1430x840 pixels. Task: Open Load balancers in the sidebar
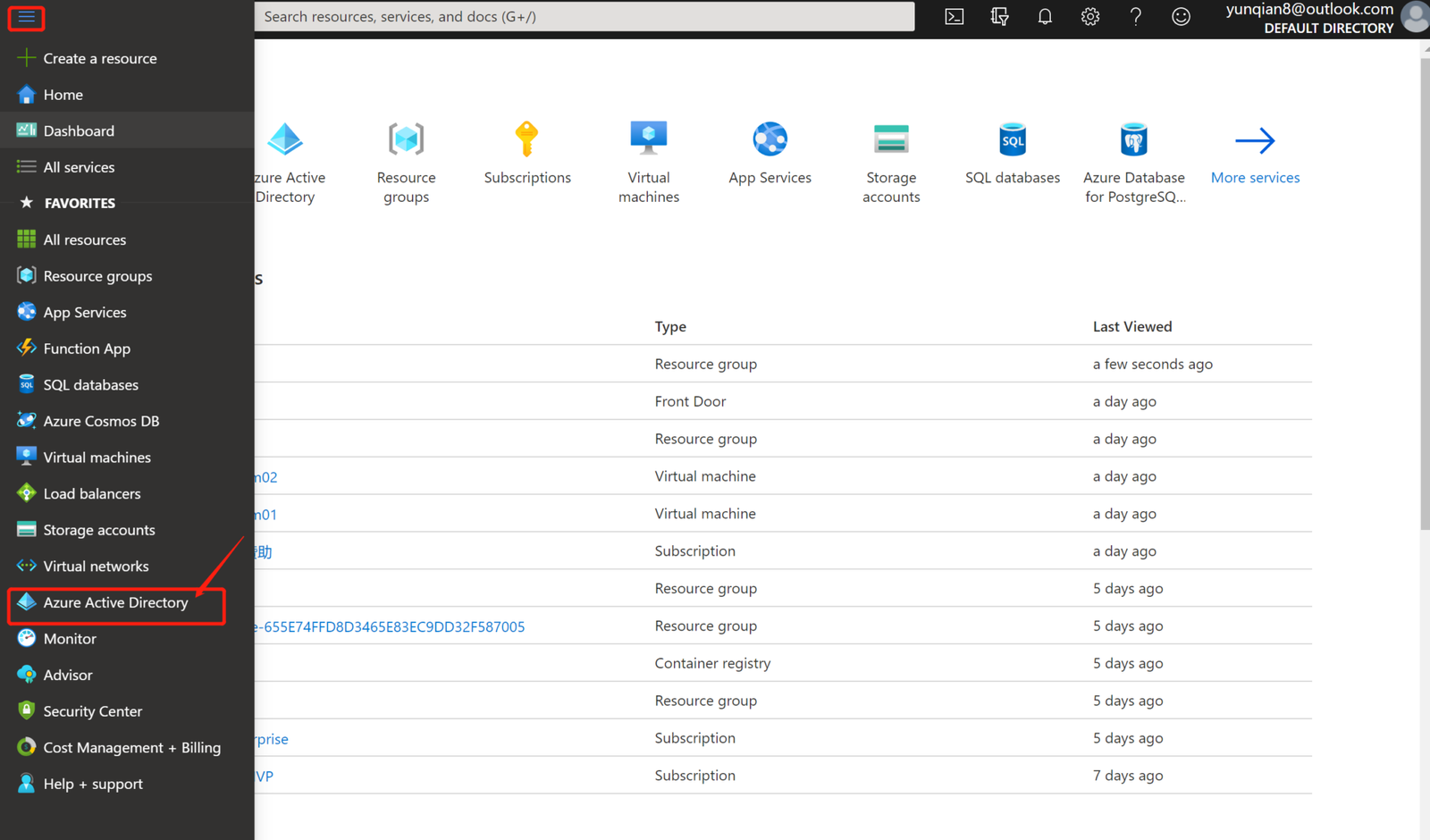(127, 493)
